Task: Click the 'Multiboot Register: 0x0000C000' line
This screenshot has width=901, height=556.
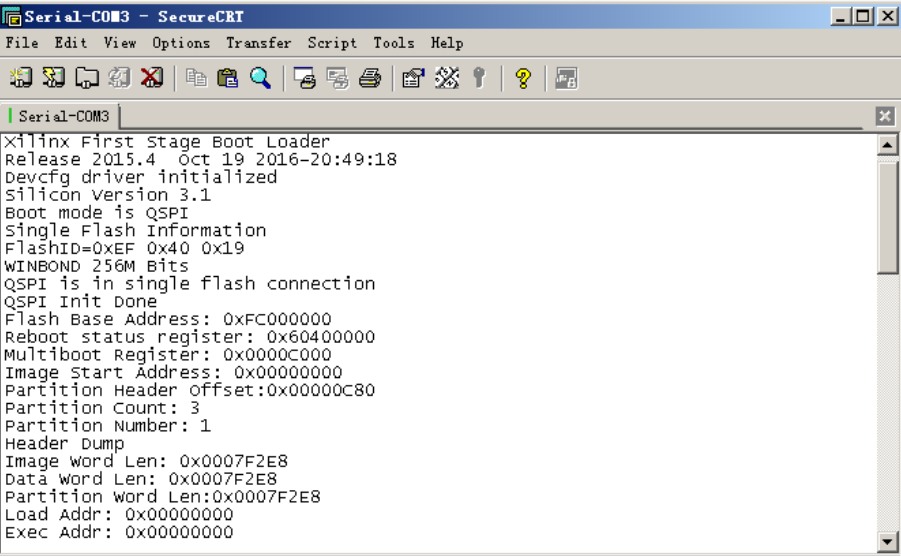Action: pos(168,355)
